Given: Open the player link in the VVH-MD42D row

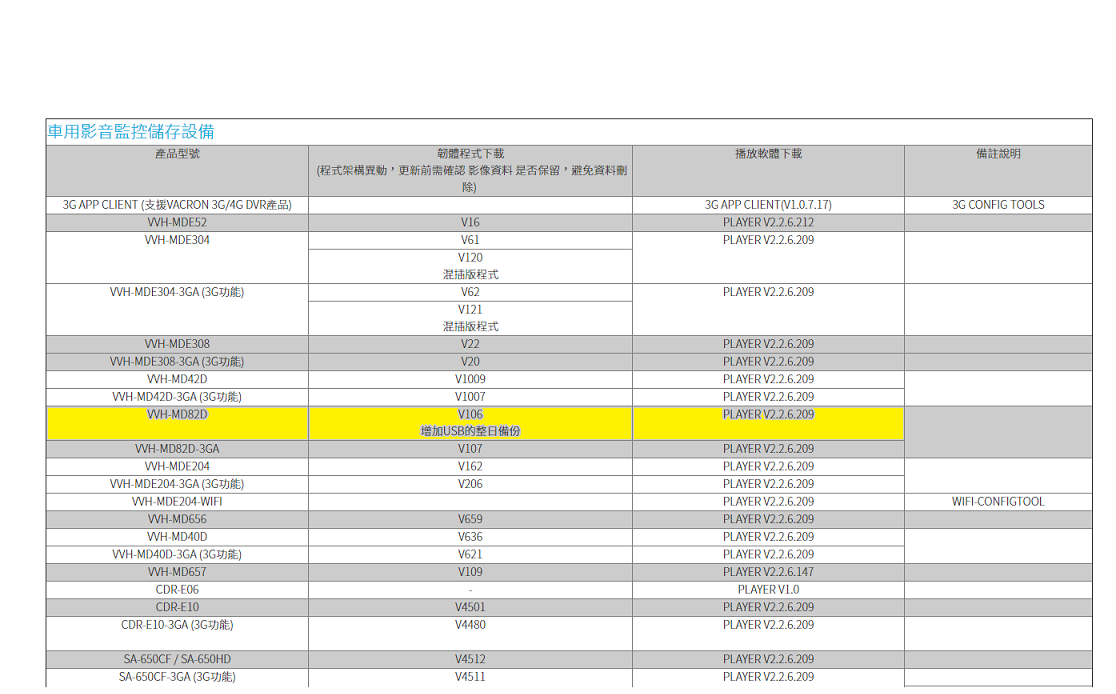Looking at the screenshot, I should (768, 379).
